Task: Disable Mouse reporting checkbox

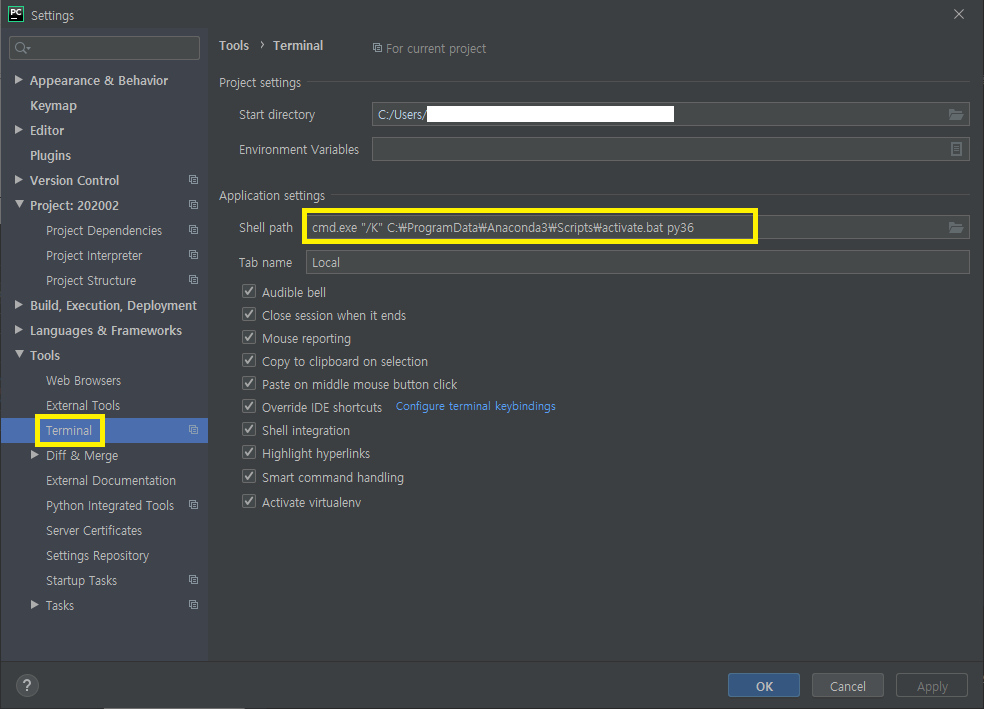Action: [x=249, y=338]
